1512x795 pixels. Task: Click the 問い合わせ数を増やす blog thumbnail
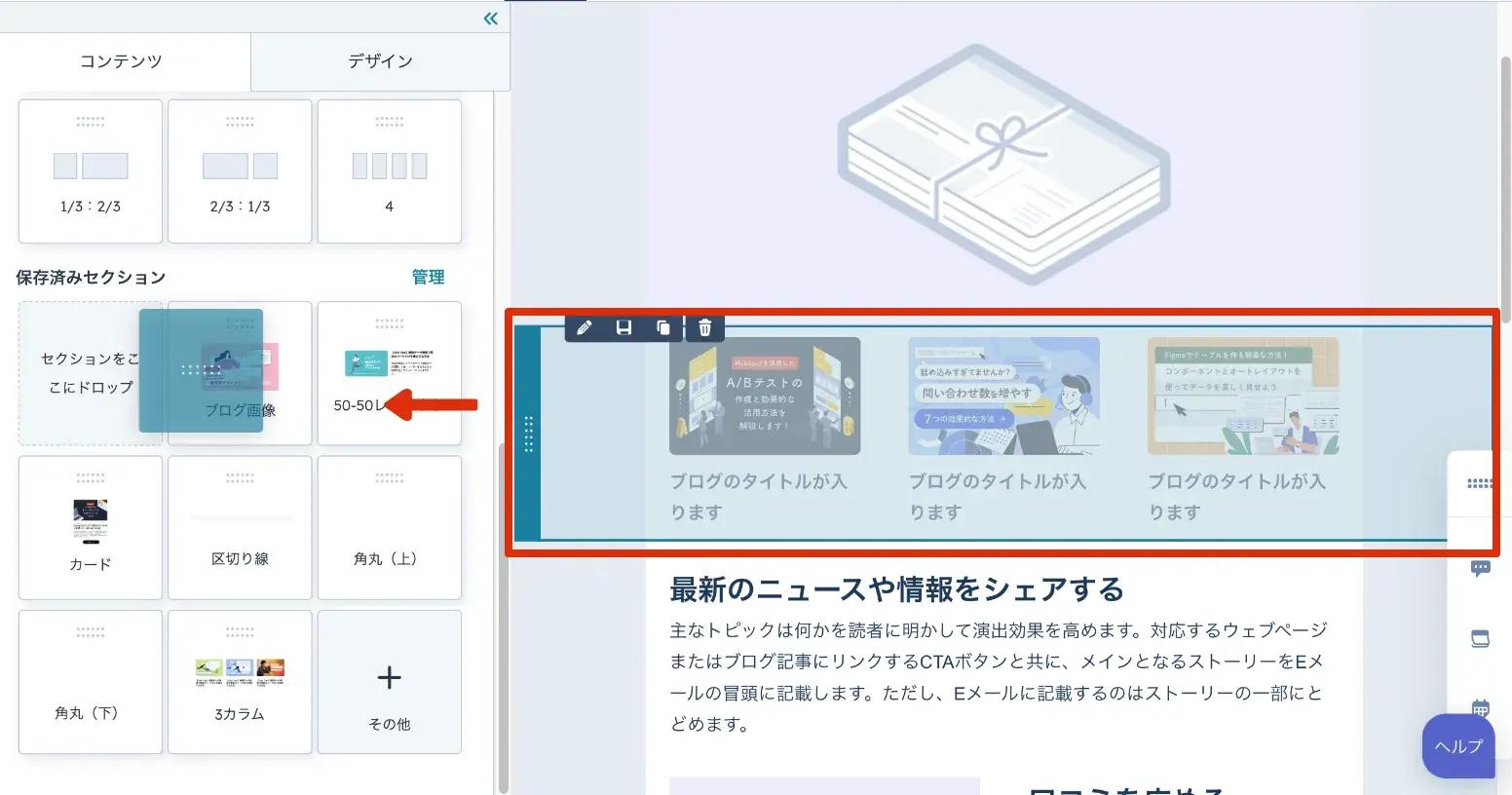tap(1003, 396)
